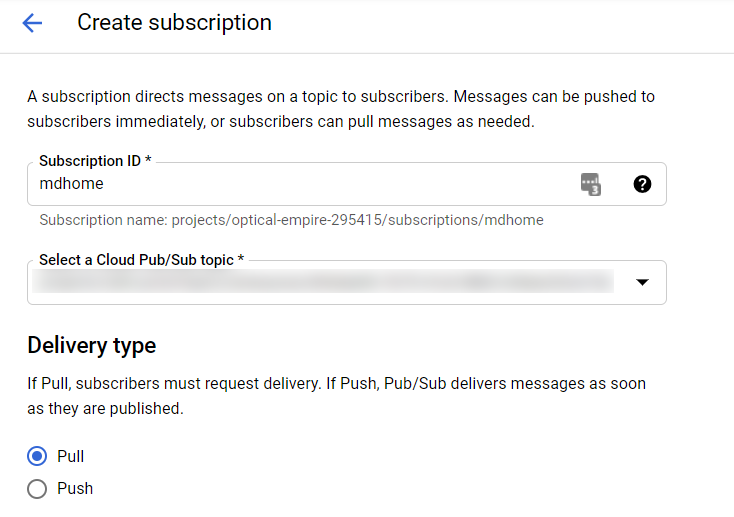Image resolution: width=734 pixels, height=517 pixels.
Task: Click the 'Delivery type' section heading
Action: pos(92,346)
